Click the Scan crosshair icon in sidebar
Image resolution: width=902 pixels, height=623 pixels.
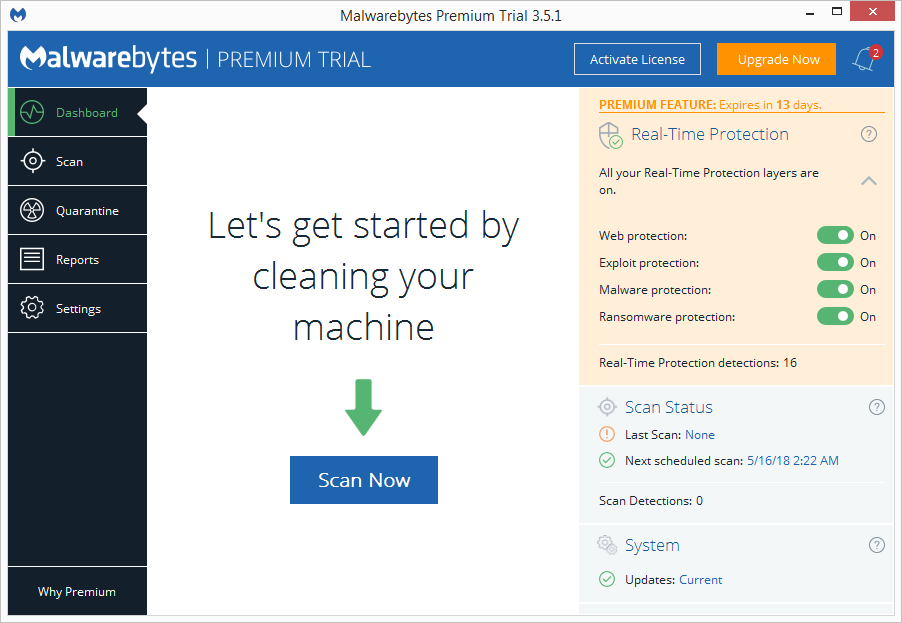pyautogui.click(x=32, y=161)
